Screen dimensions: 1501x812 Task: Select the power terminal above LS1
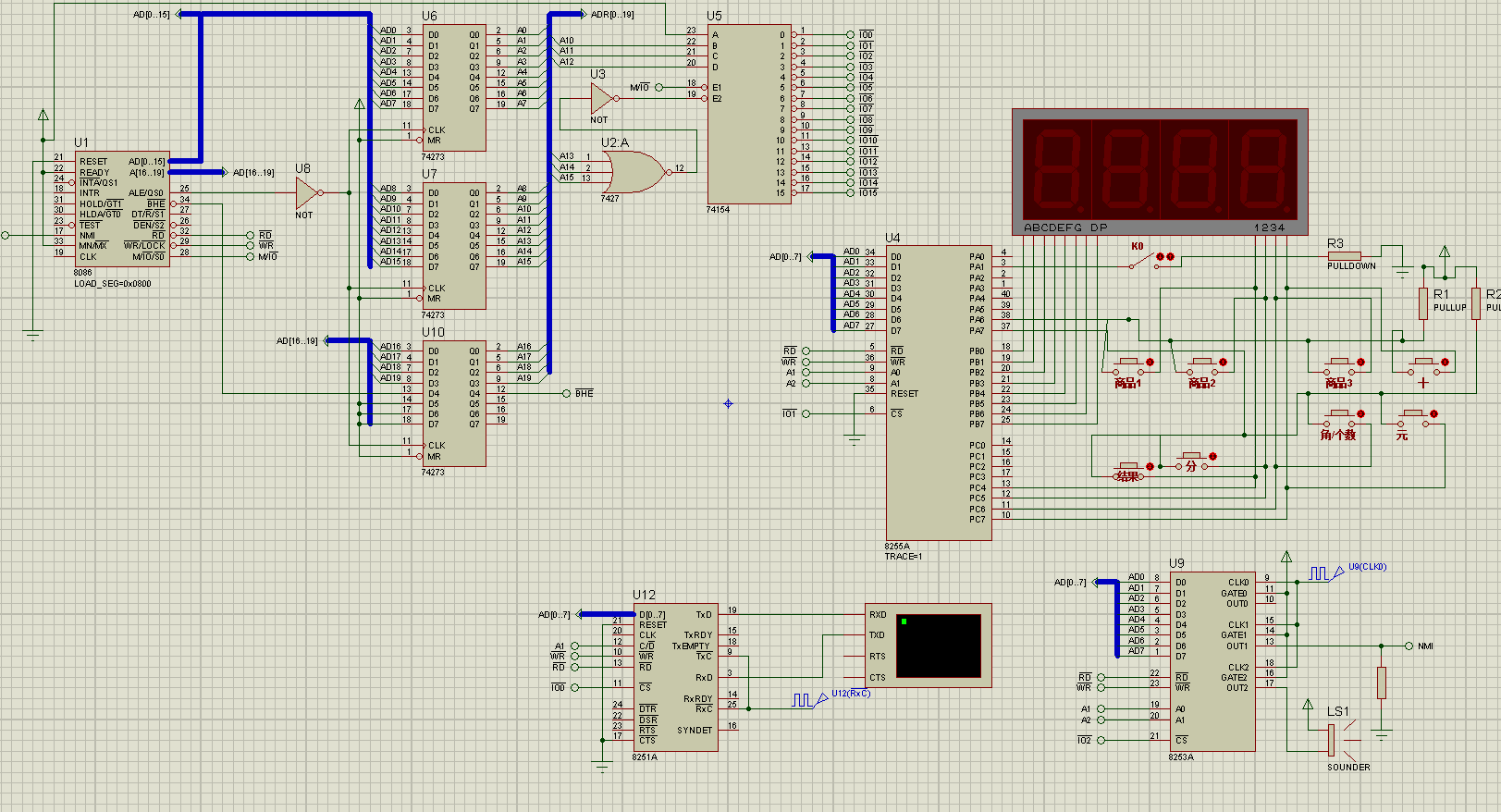1308,705
